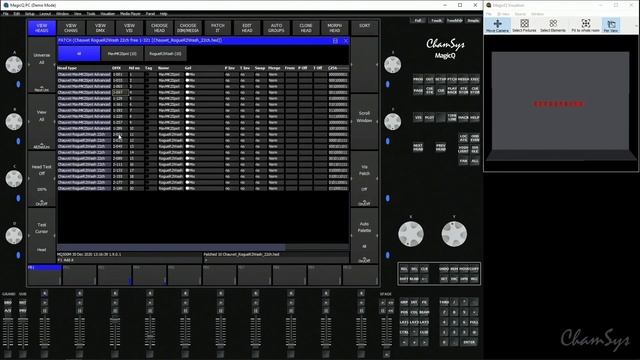Close the Patch window with X icon
Viewport: 640px width, 360px height.
click(346, 40)
